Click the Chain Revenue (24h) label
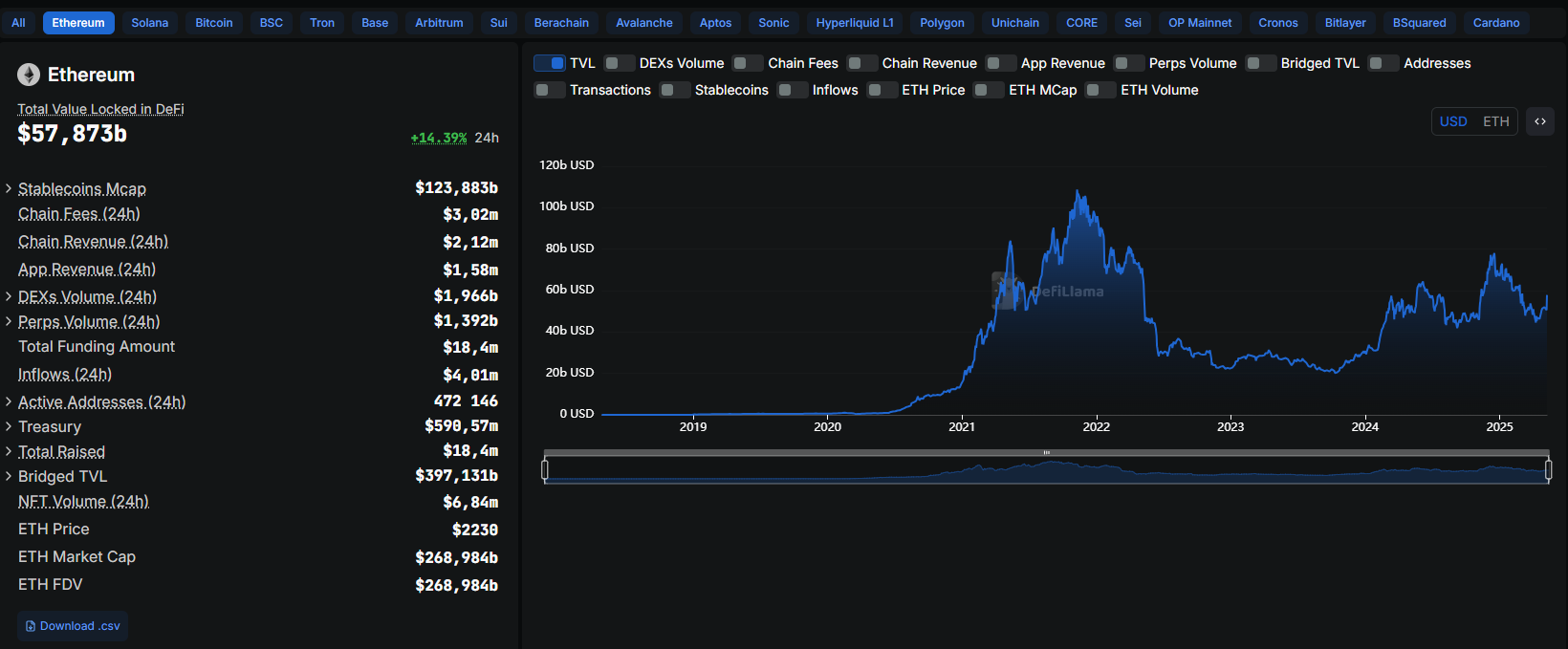Viewport: 1568px width, 649px height. tap(93, 242)
